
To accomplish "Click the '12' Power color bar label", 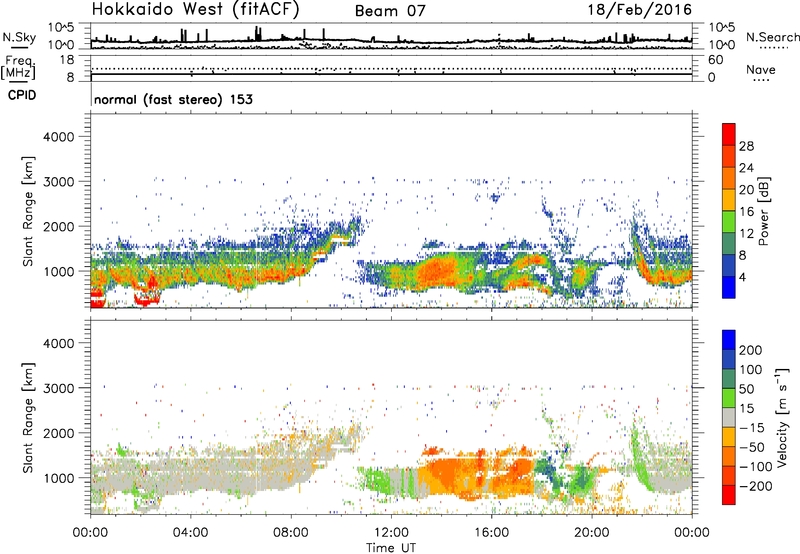I will (746, 234).
